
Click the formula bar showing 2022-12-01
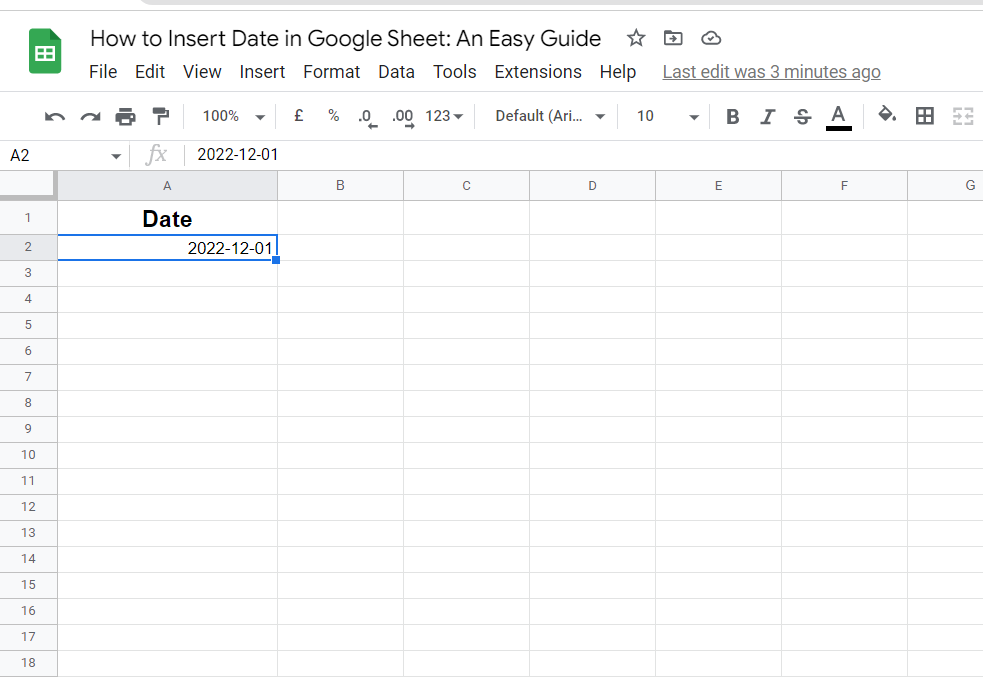[x=583, y=155]
